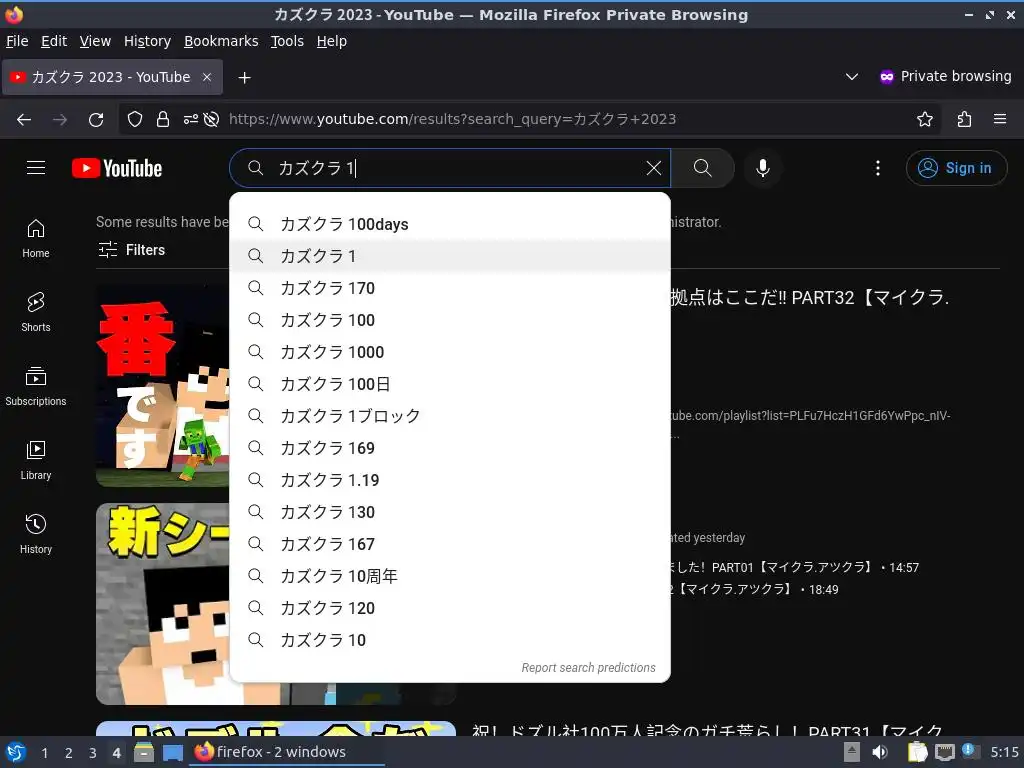Screen dimensions: 1024x768
Task: Choose suggestion カズクラ 120
Action: point(450,608)
